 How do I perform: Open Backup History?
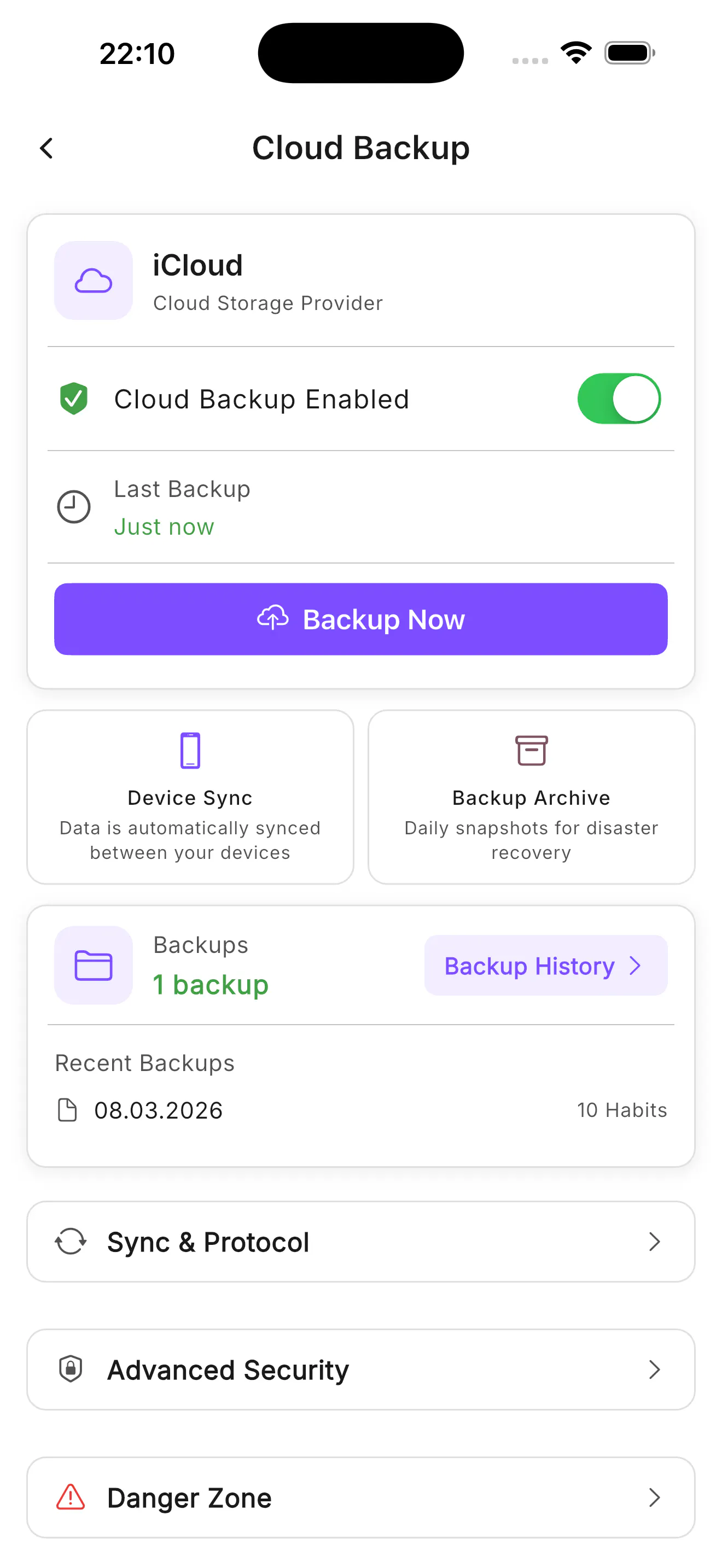point(545,966)
